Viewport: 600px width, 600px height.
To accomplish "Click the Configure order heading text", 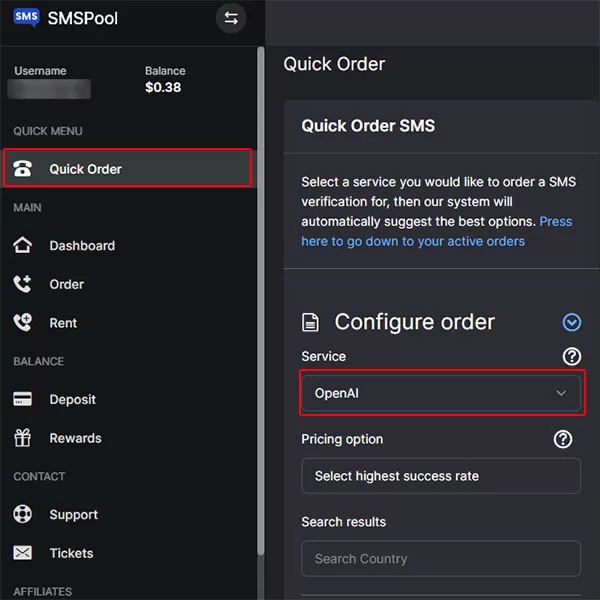I will pos(414,322).
